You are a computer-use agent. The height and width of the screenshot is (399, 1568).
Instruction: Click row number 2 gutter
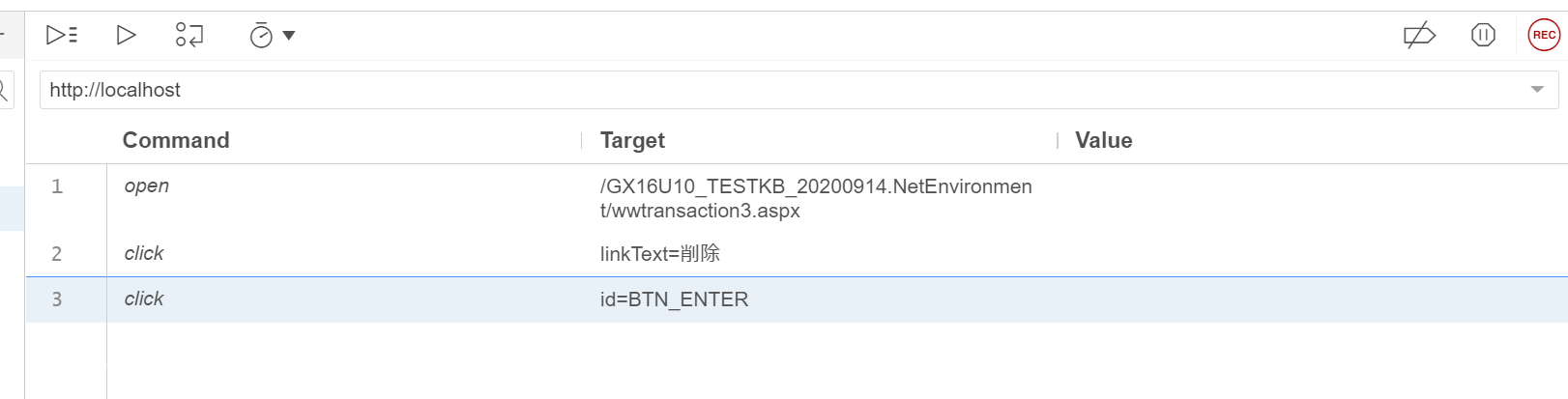tap(57, 254)
